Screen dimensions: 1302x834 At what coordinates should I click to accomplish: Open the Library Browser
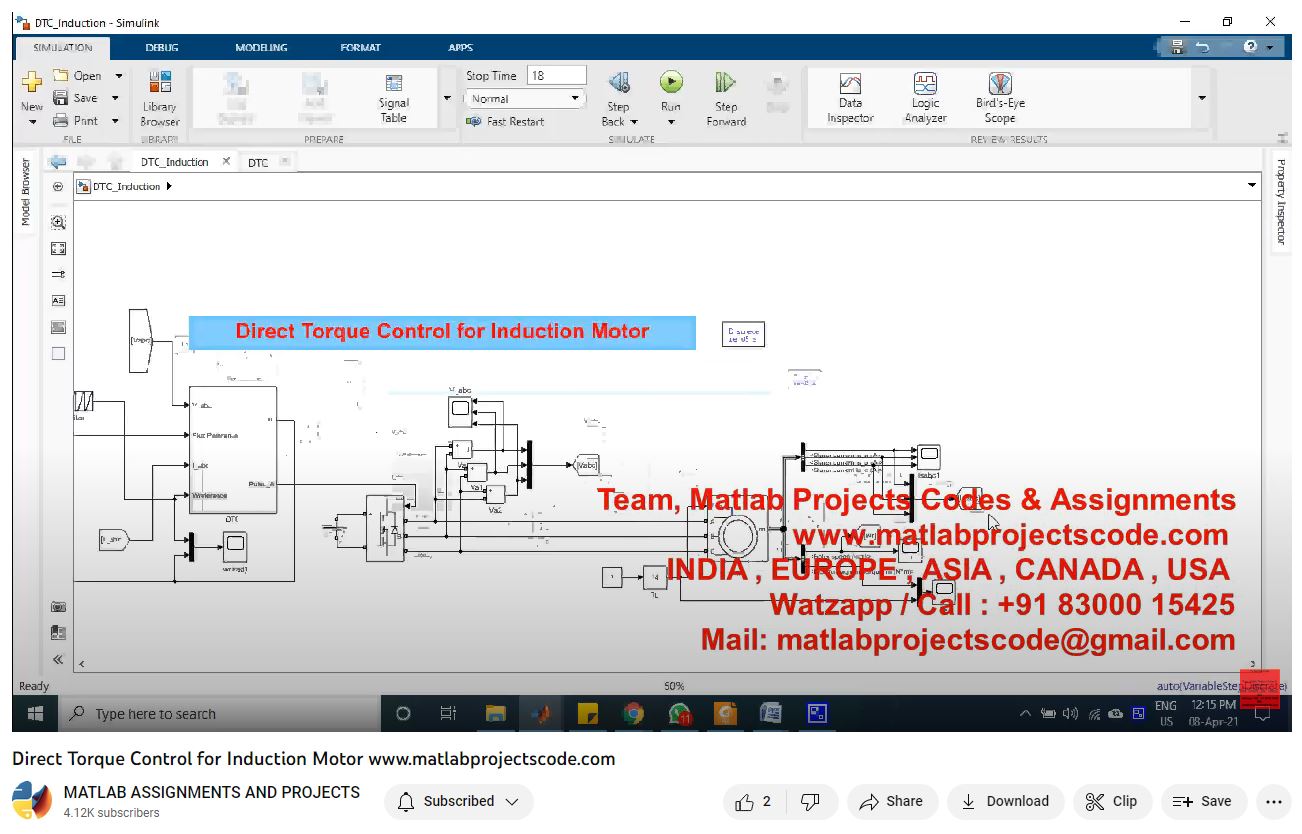coord(159,98)
